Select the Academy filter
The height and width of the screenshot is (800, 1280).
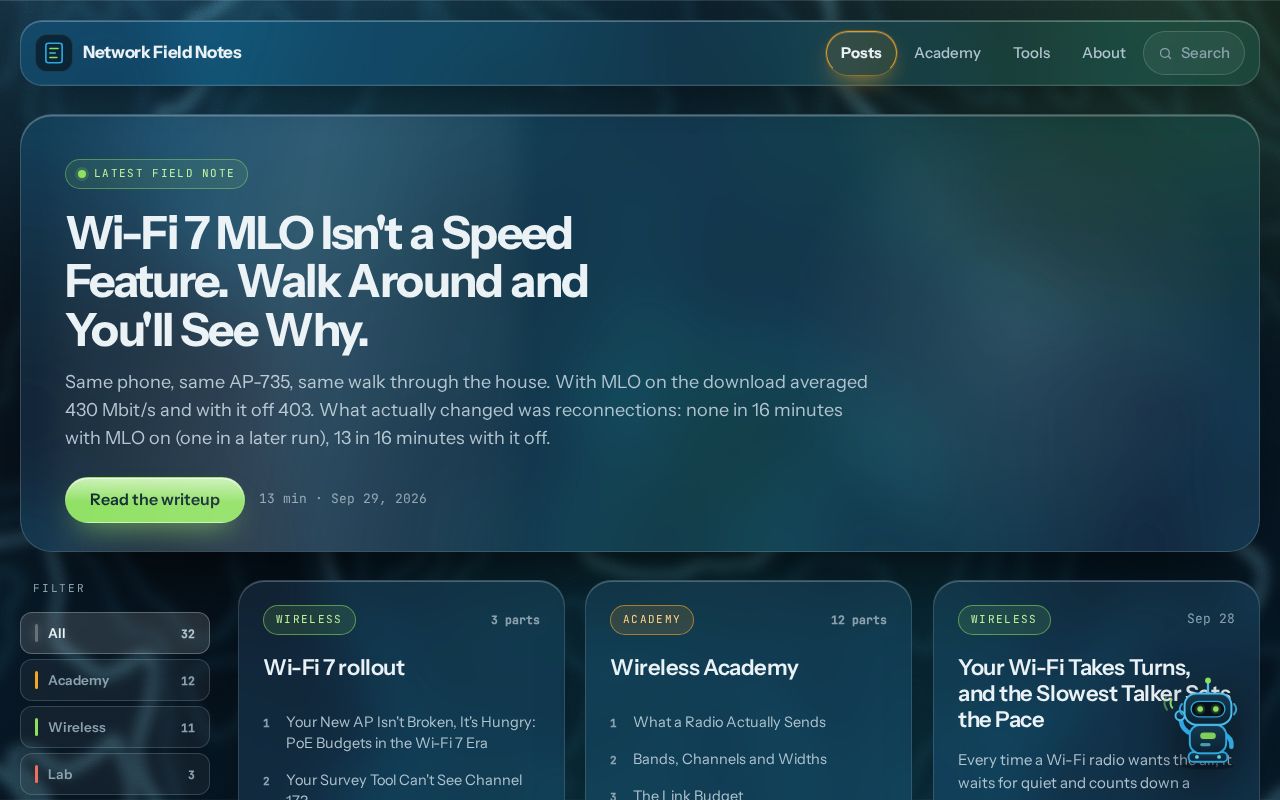[x=115, y=680]
